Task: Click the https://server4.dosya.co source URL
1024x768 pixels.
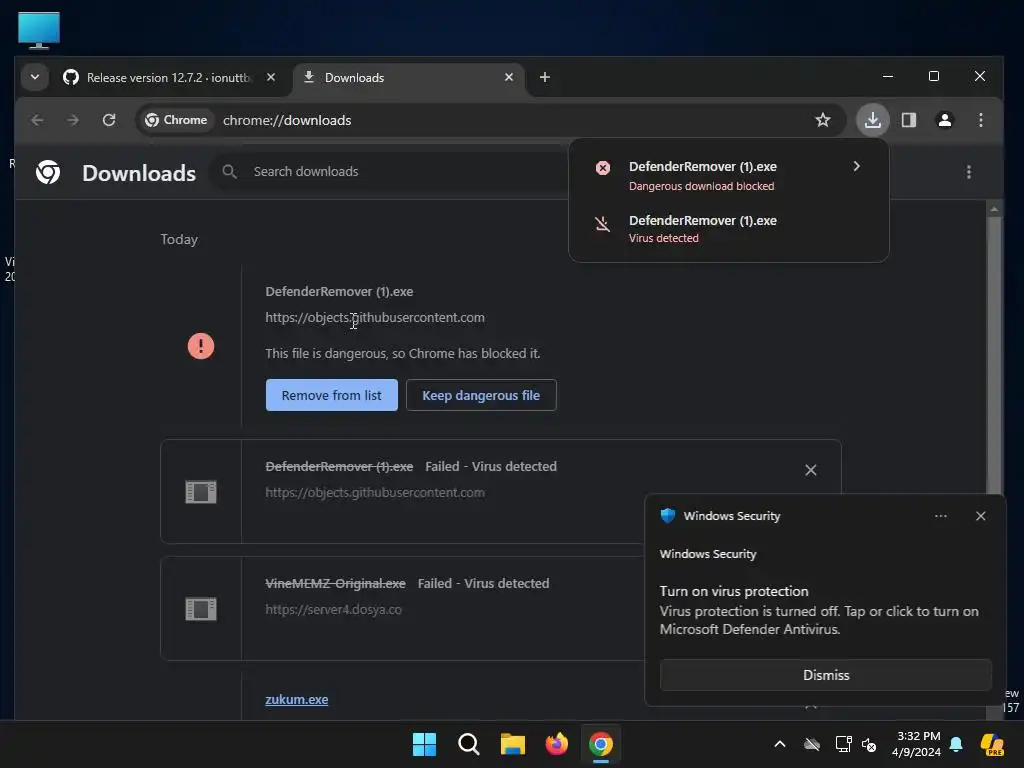Action: point(333,609)
